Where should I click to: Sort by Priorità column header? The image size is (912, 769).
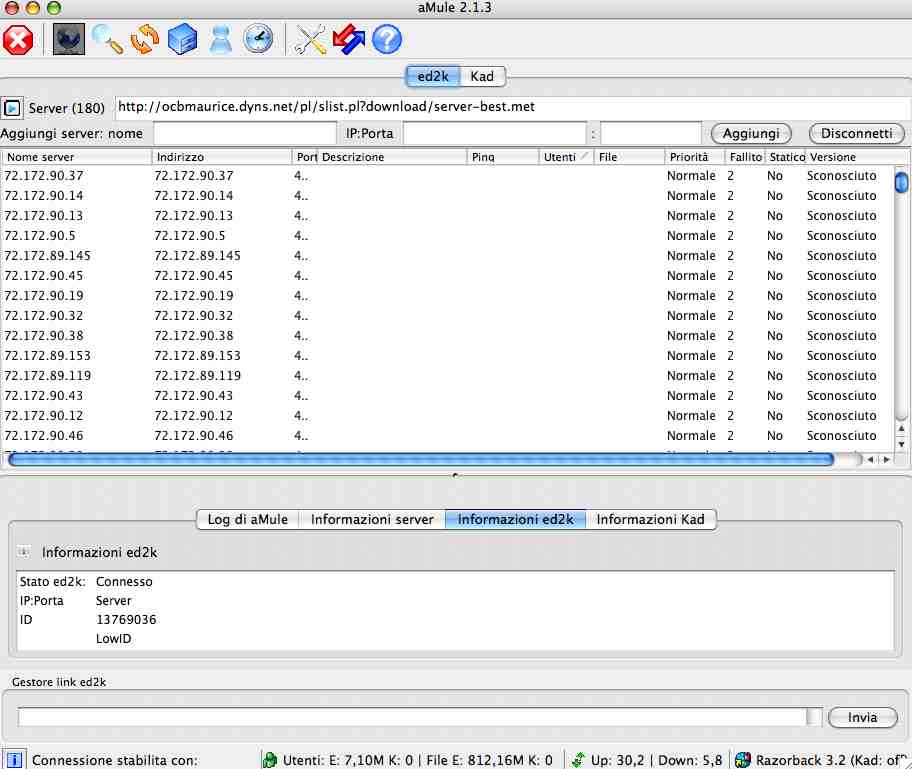pos(694,157)
